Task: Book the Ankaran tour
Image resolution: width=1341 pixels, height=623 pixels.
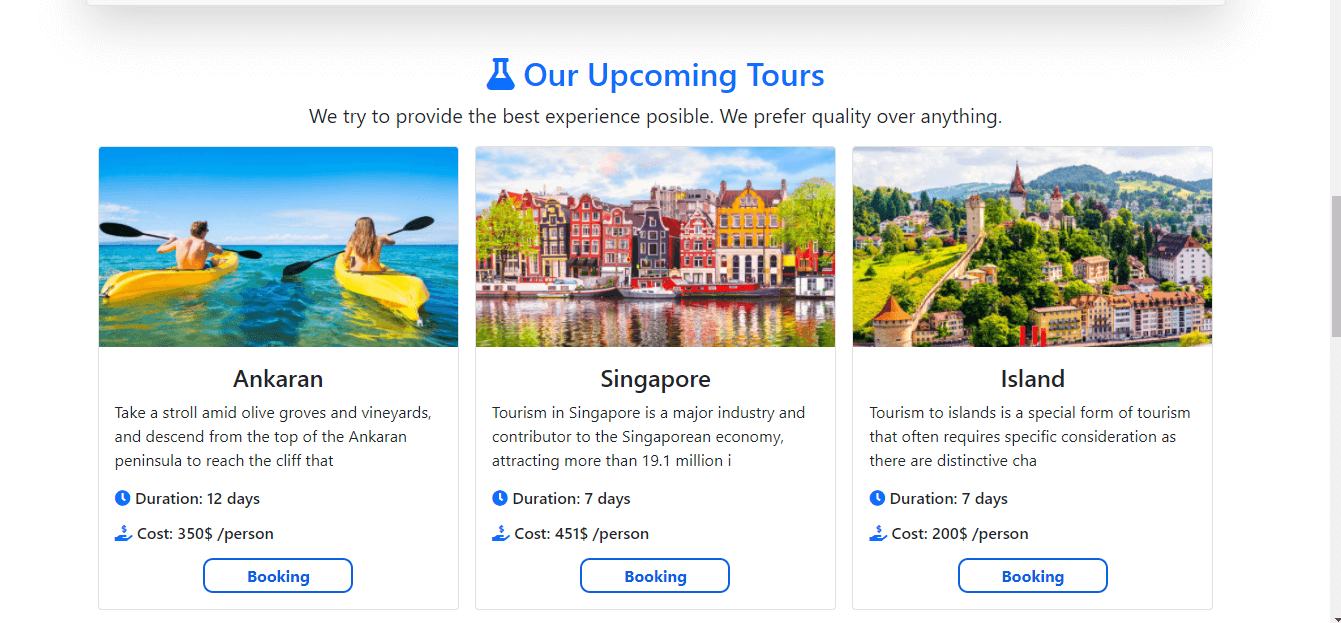Action: click(x=278, y=576)
